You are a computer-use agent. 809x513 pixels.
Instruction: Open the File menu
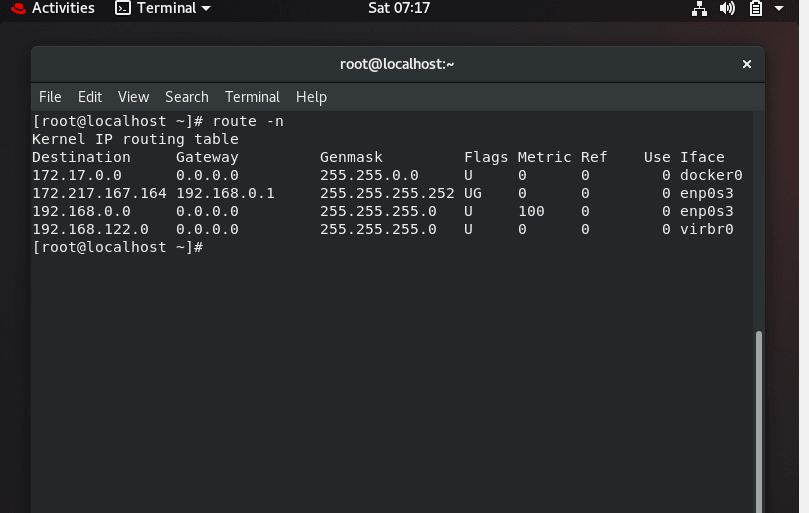pos(50,97)
